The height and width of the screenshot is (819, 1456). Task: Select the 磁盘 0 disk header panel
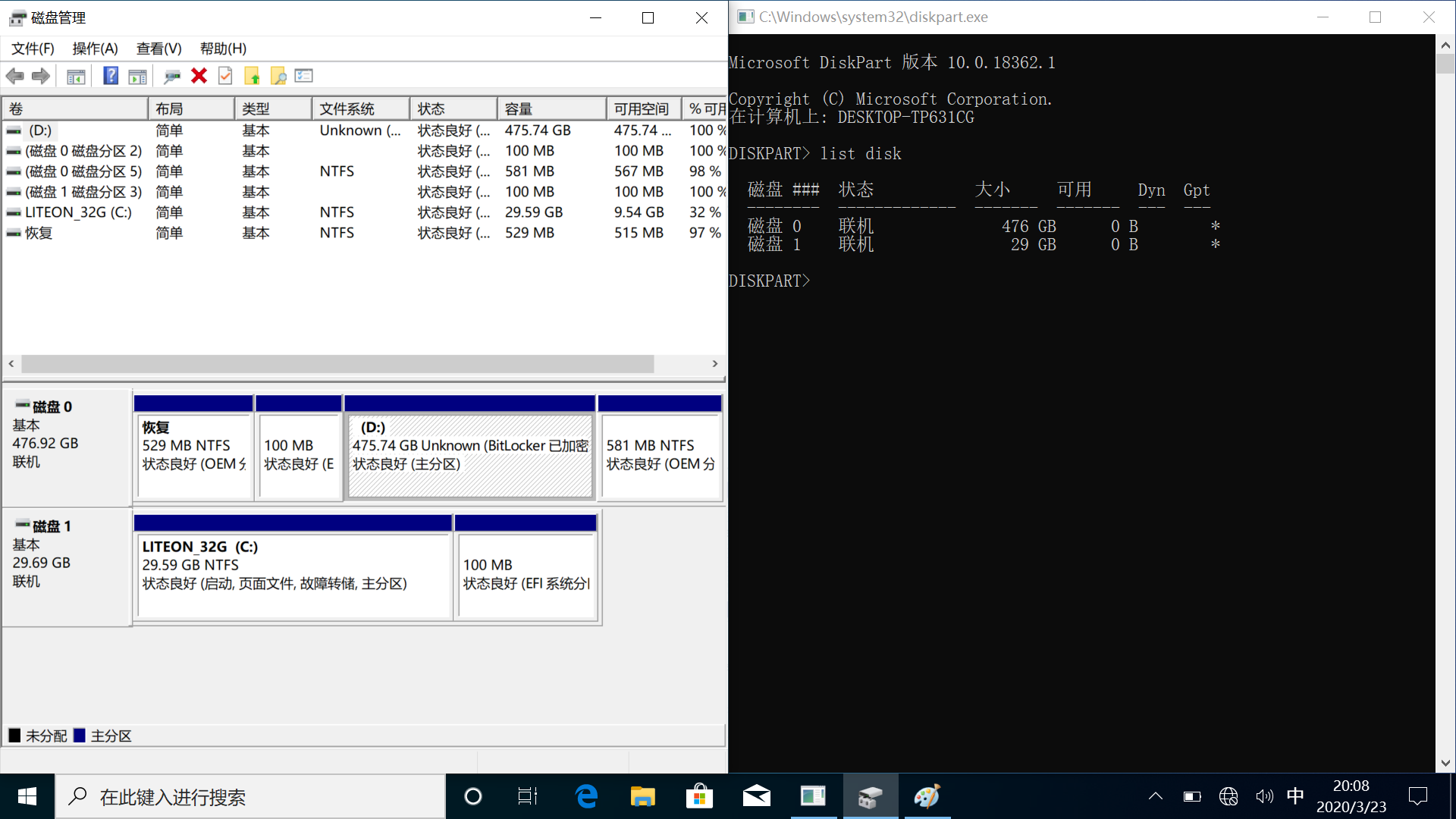67,447
